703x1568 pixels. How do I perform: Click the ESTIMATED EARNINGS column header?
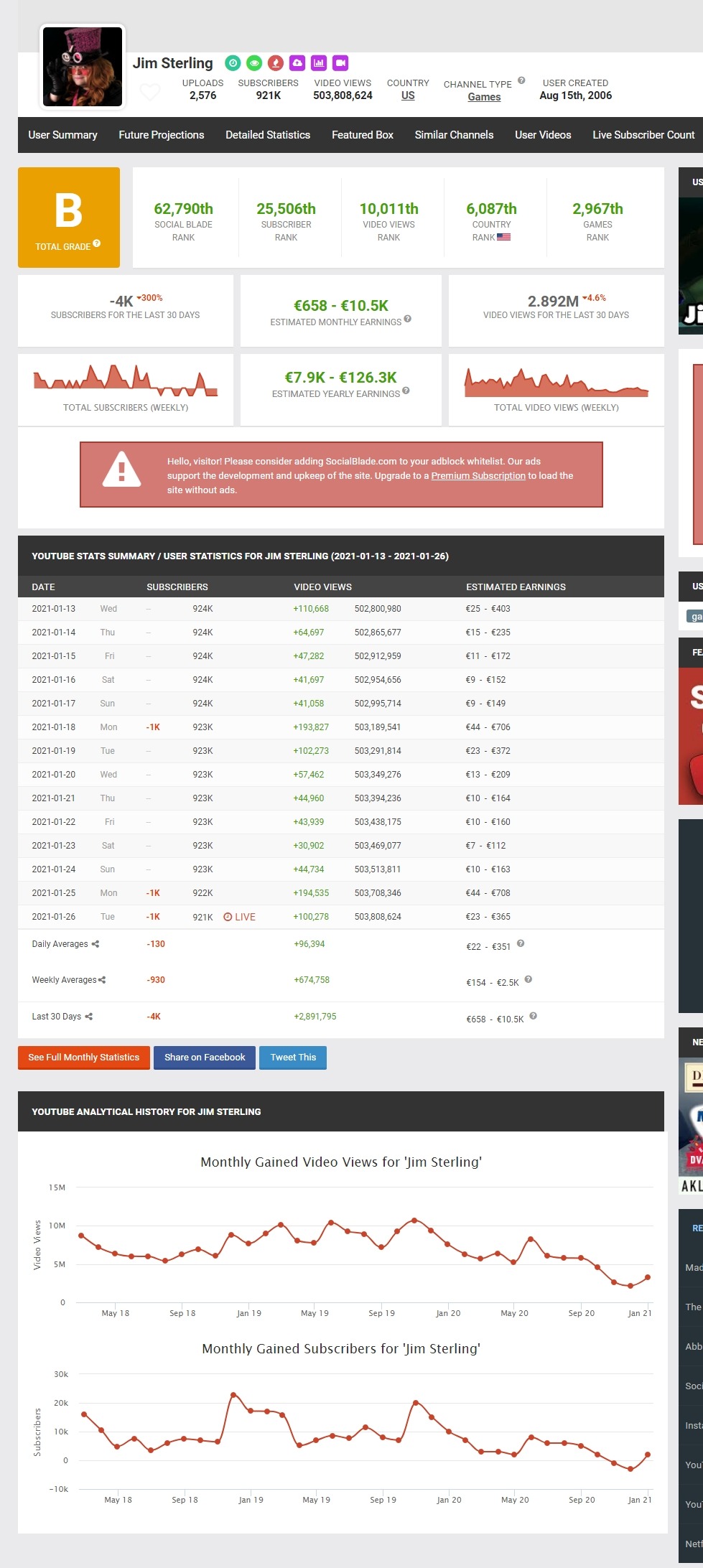click(x=516, y=587)
